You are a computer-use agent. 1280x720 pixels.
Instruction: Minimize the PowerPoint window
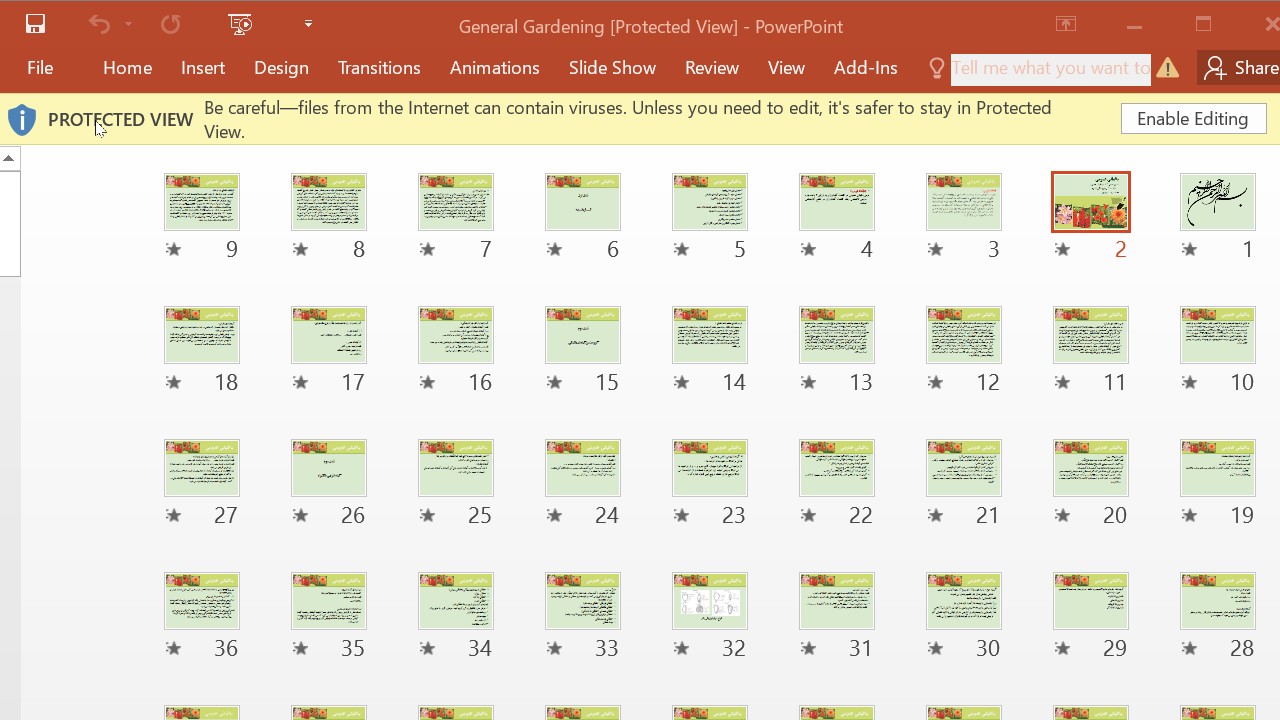click(x=1134, y=25)
